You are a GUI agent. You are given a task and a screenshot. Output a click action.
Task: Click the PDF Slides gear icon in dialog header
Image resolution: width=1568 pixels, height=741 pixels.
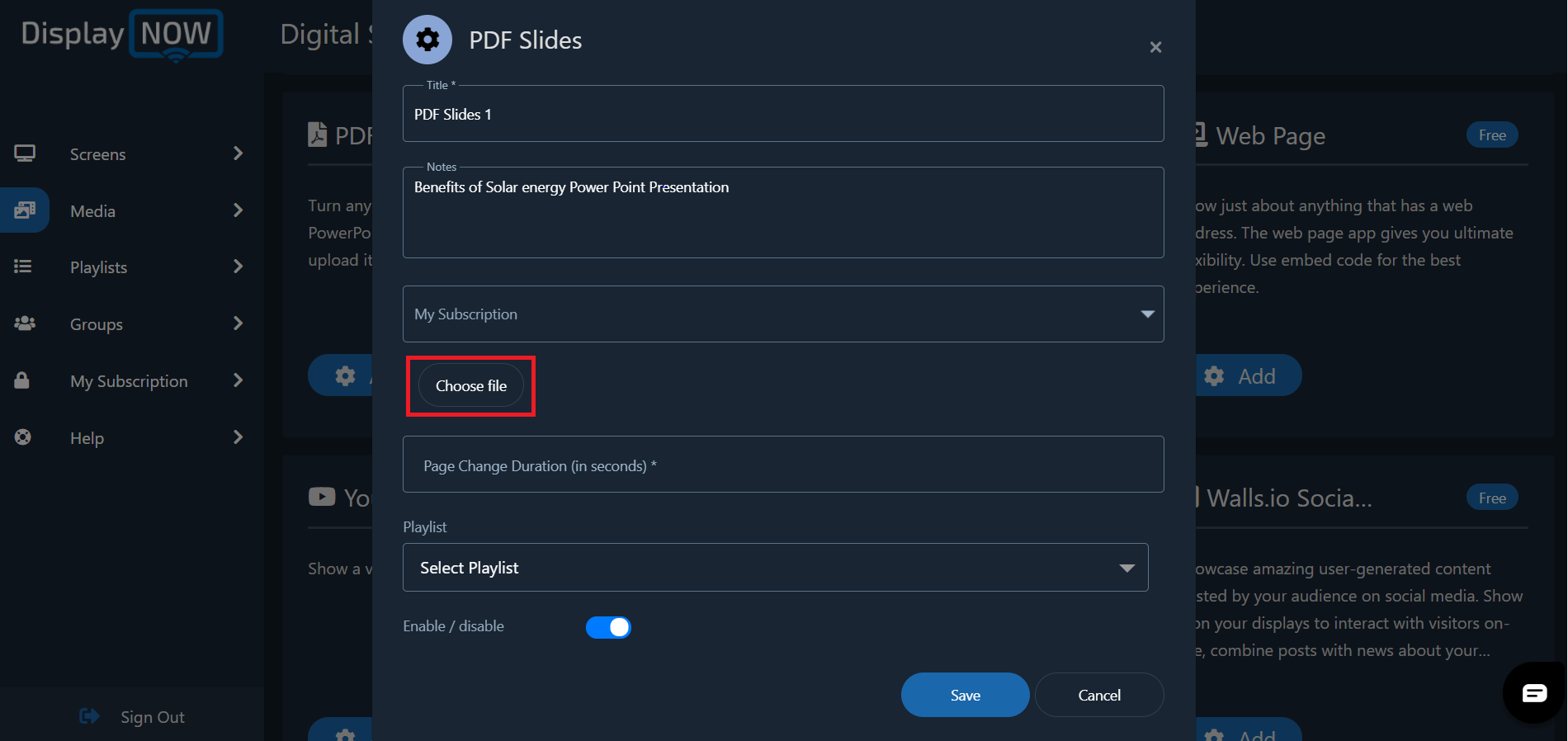click(x=427, y=40)
